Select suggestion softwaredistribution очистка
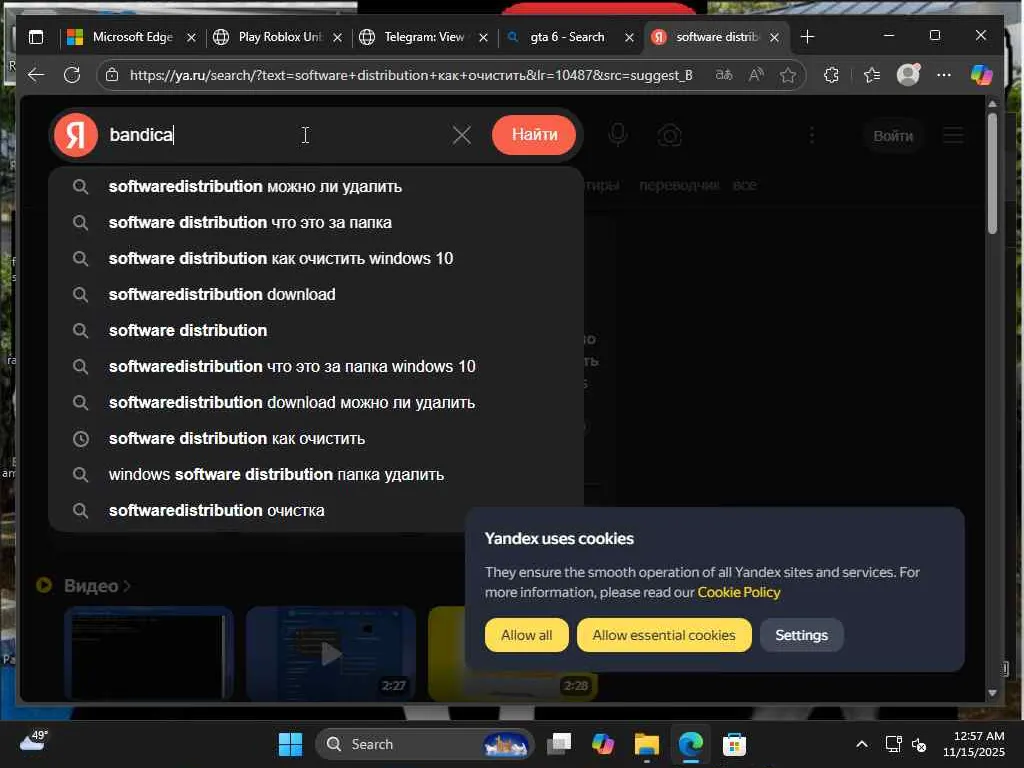This screenshot has height=768, width=1024. [x=316, y=510]
